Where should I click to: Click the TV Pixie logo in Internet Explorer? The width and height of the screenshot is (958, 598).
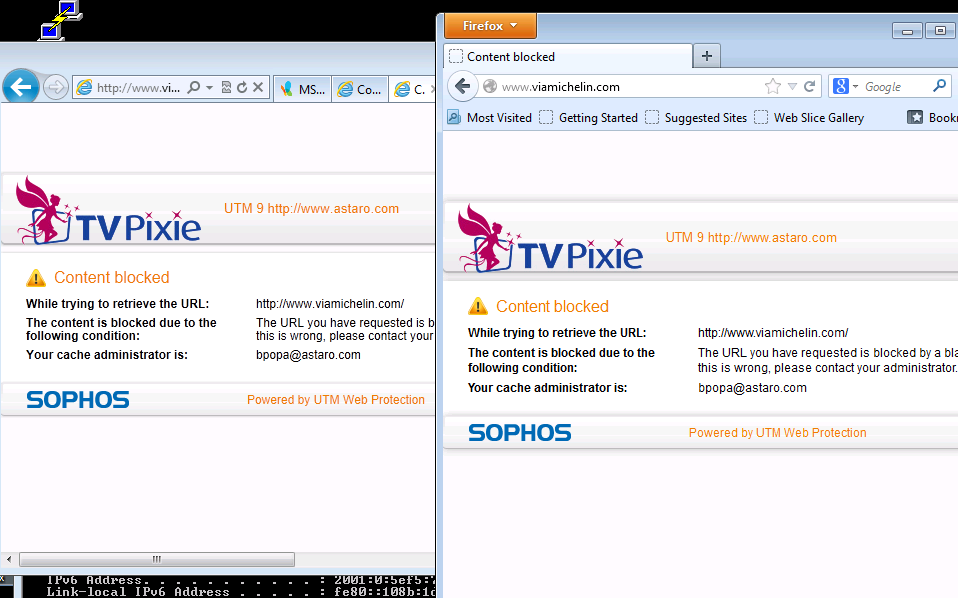click(x=108, y=210)
